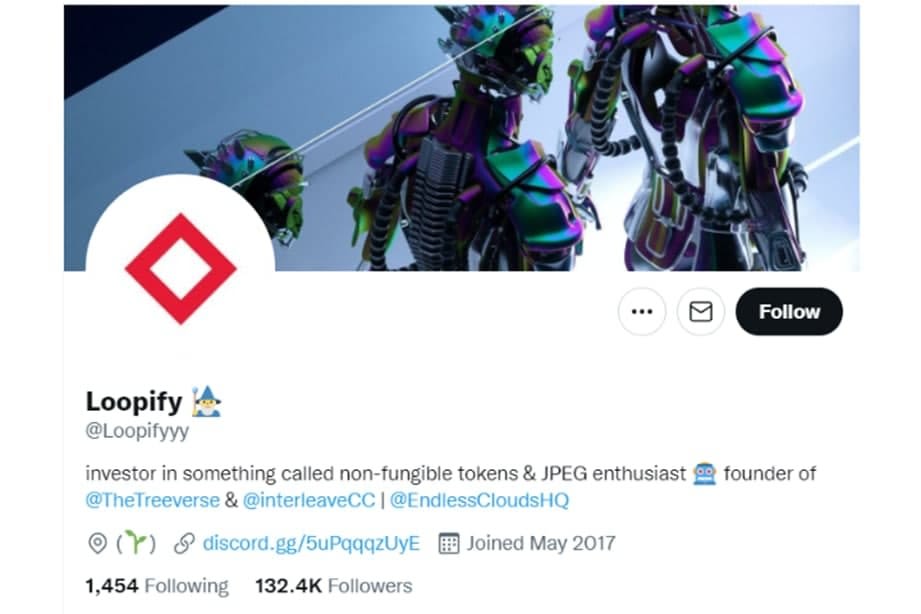Follow the Loopify account
This screenshot has height=614, width=921.
pyautogui.click(x=789, y=311)
